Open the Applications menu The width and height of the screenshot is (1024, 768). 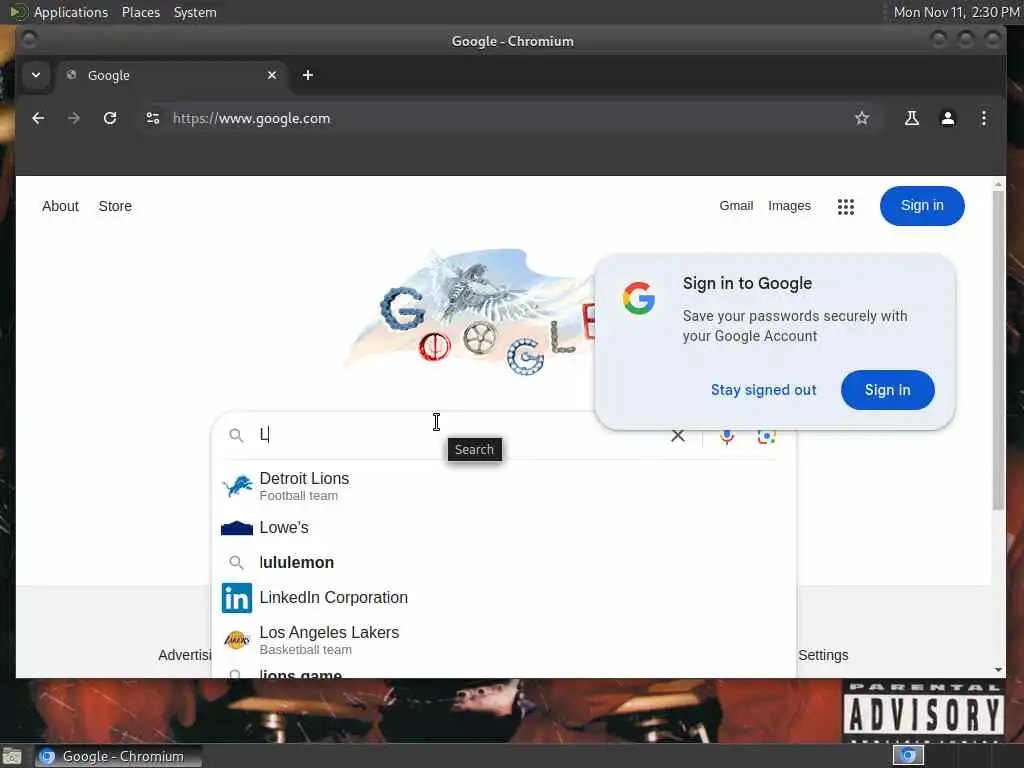click(71, 12)
